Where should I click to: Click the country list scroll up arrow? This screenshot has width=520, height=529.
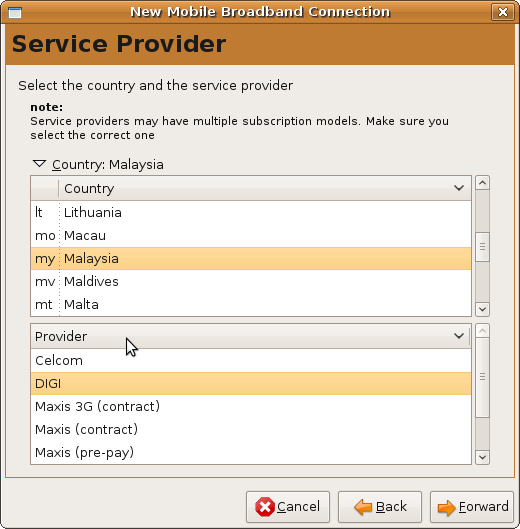coord(482,183)
